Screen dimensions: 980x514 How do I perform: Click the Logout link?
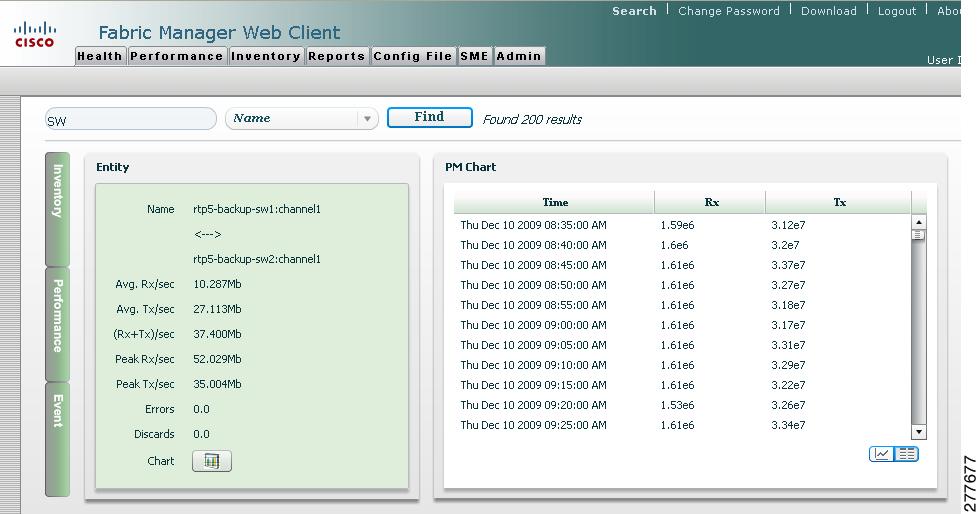897,11
